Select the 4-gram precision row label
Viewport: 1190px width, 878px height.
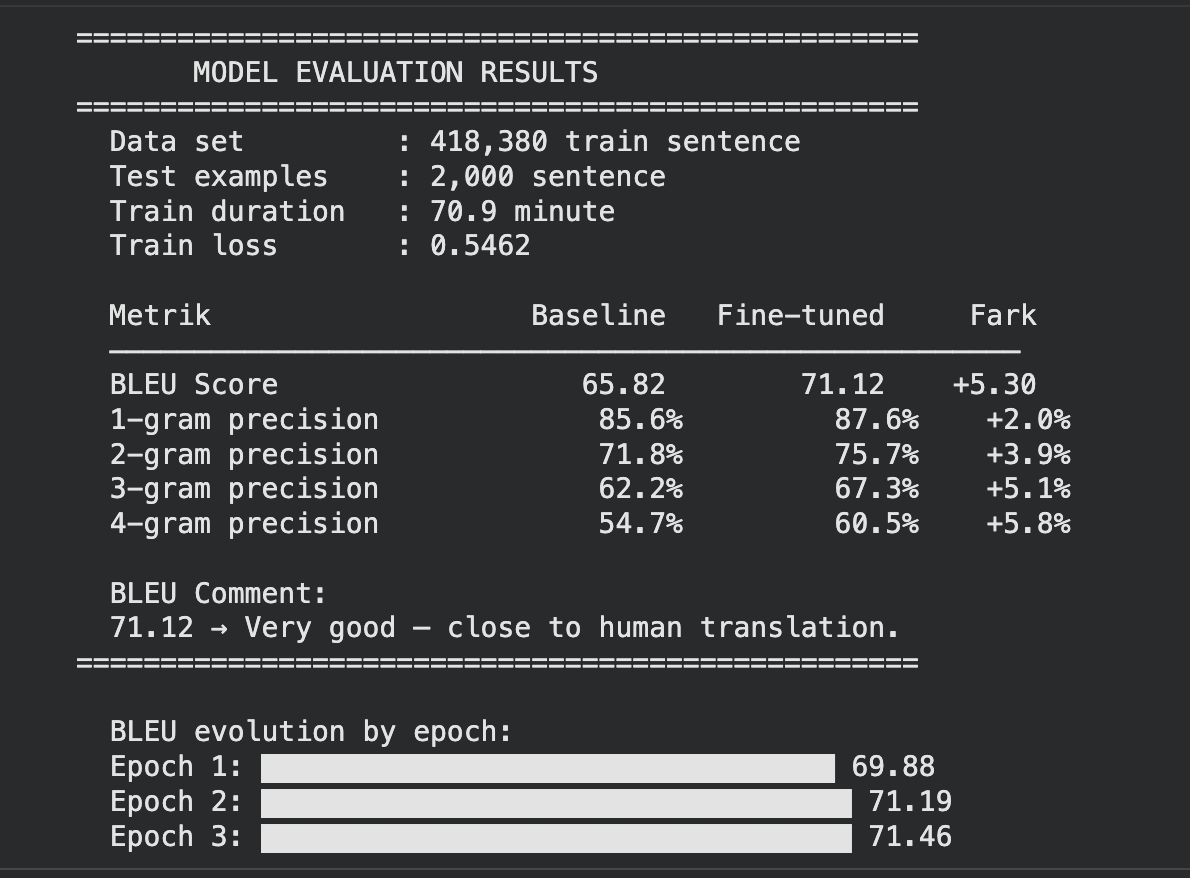pos(244,524)
